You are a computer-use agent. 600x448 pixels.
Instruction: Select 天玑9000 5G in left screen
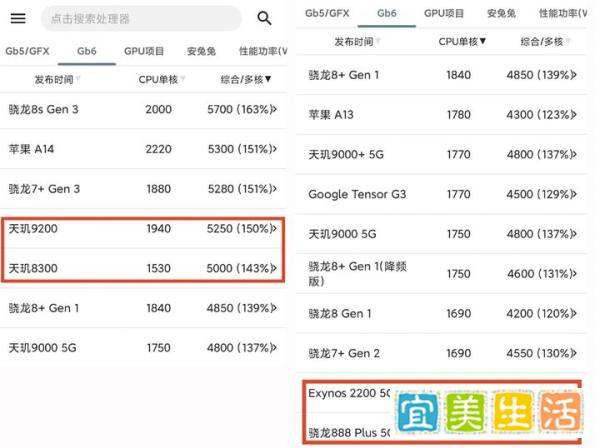click(x=42, y=348)
